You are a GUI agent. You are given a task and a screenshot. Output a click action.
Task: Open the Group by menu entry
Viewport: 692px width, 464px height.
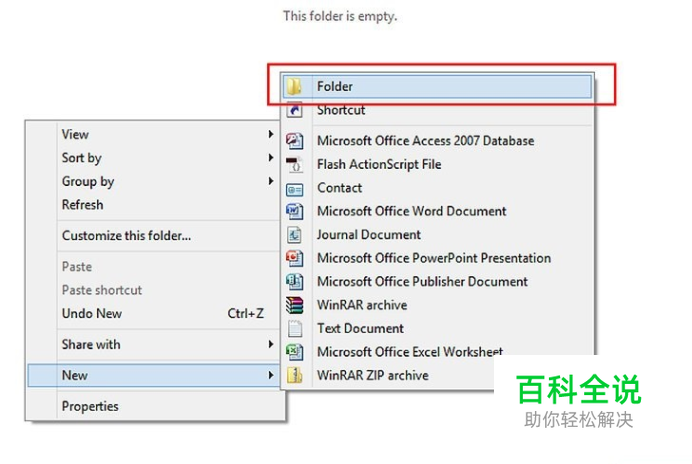point(154,181)
